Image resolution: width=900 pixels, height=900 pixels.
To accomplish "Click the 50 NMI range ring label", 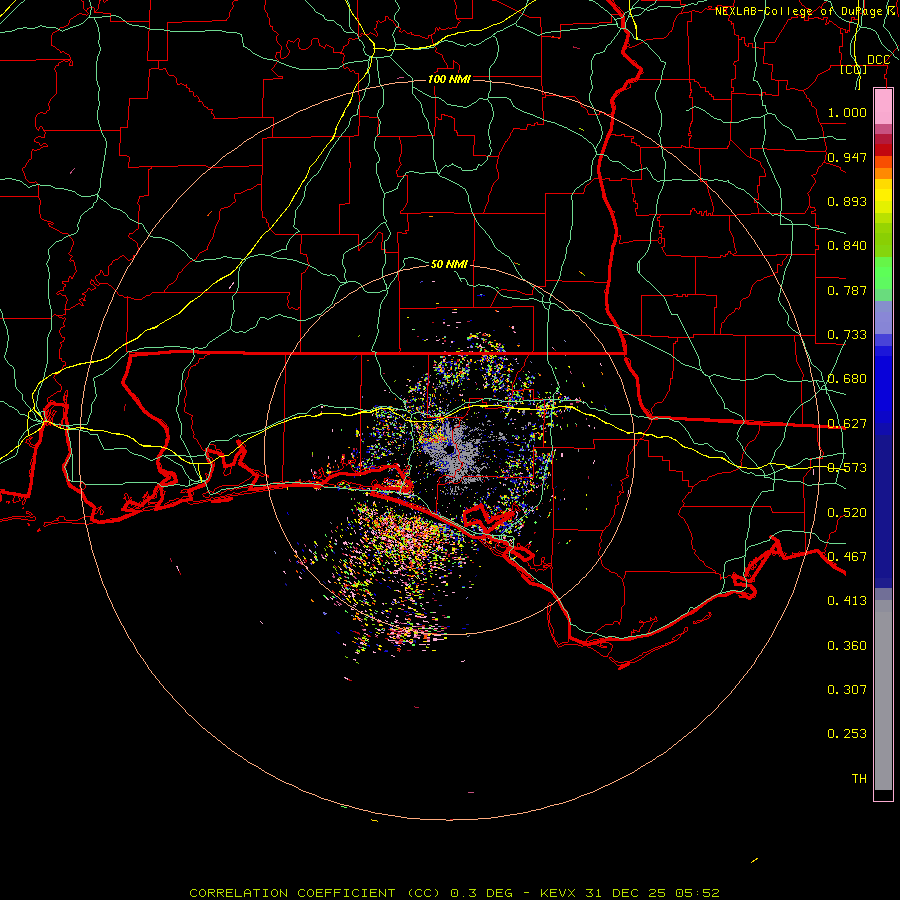I will coord(449,264).
